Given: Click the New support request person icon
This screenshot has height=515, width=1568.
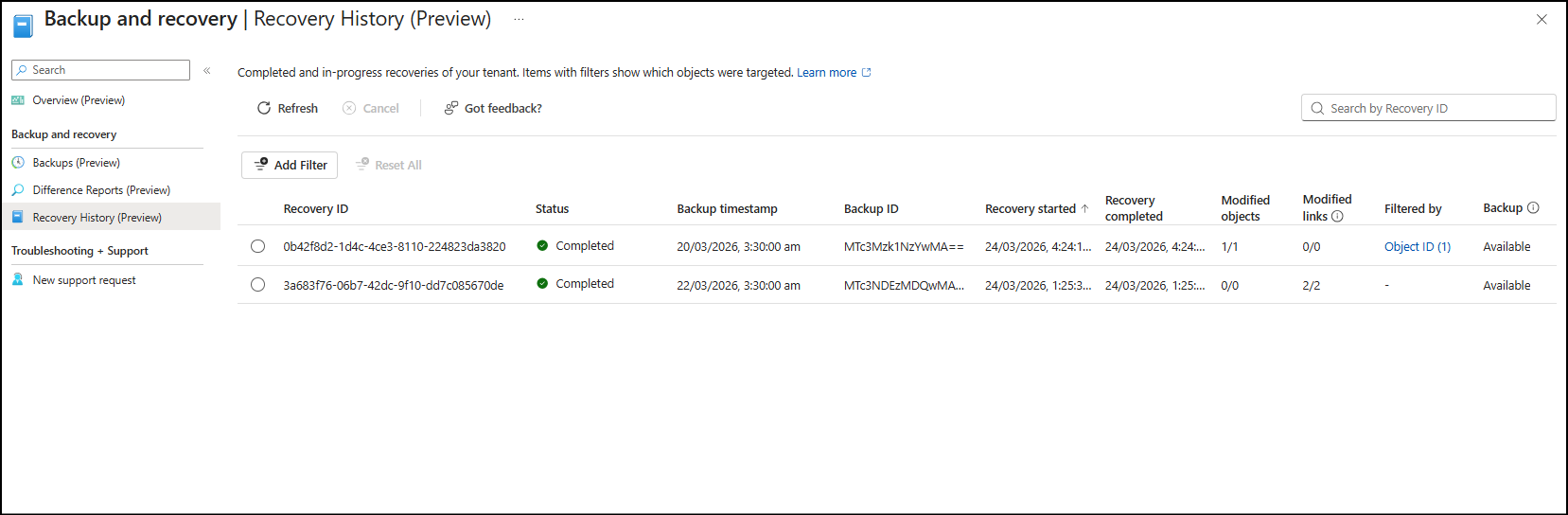Looking at the screenshot, I should [18, 280].
